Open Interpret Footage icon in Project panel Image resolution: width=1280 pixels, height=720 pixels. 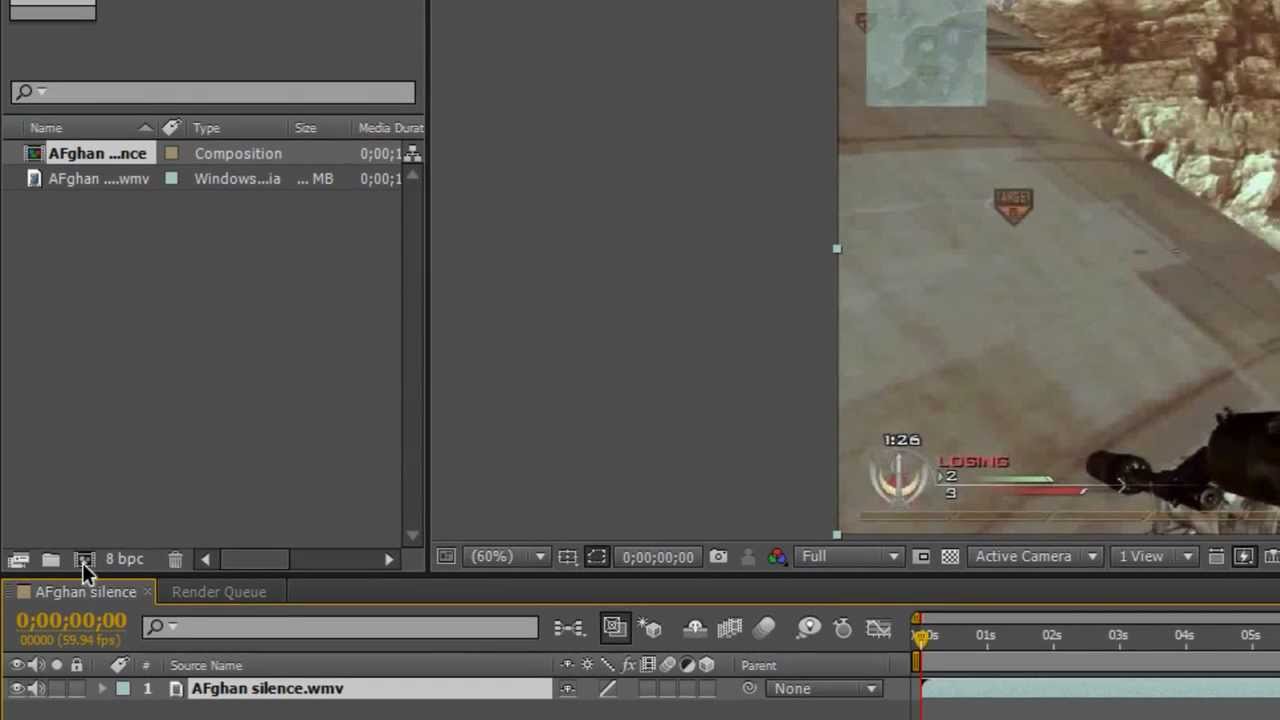(x=19, y=560)
